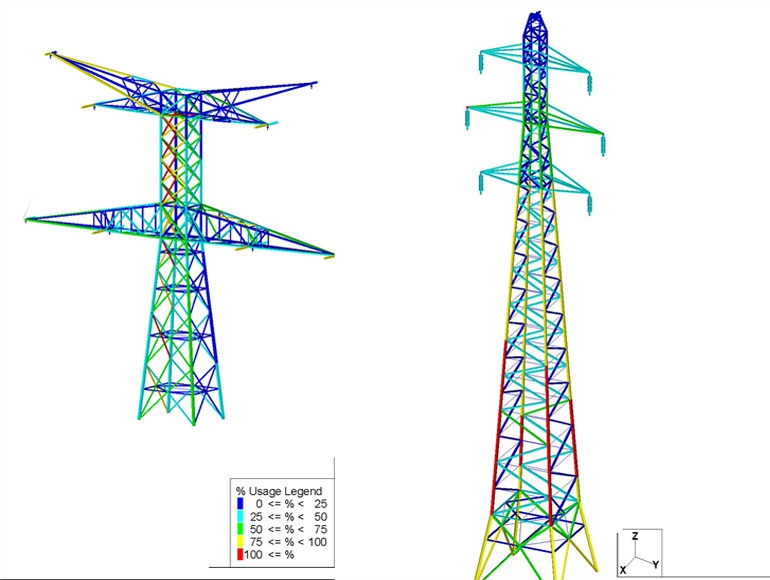Select the '100 <= %' legend entry
Screen dimensions: 770x580
(x=269, y=555)
